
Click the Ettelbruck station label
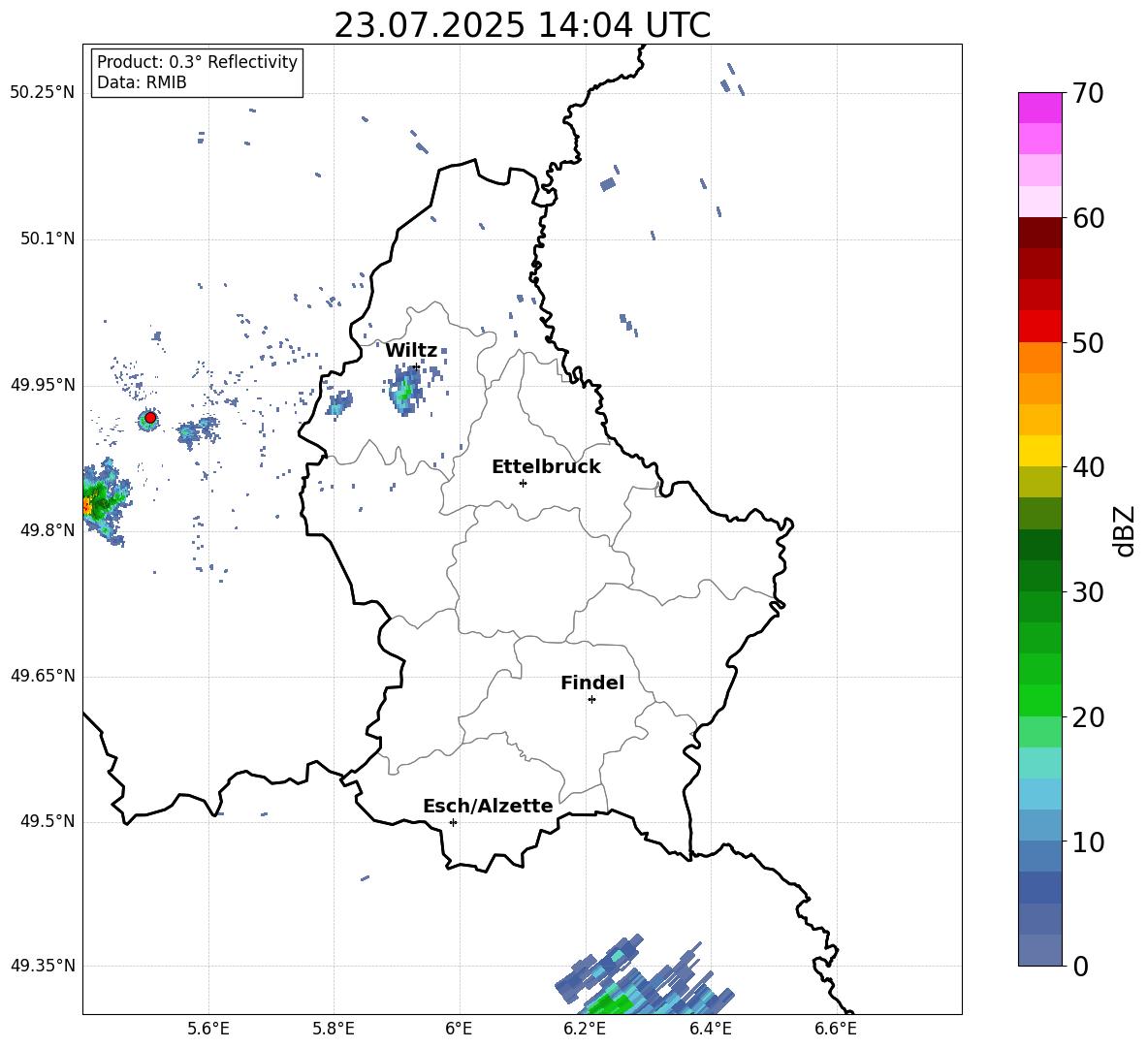pyautogui.click(x=546, y=467)
